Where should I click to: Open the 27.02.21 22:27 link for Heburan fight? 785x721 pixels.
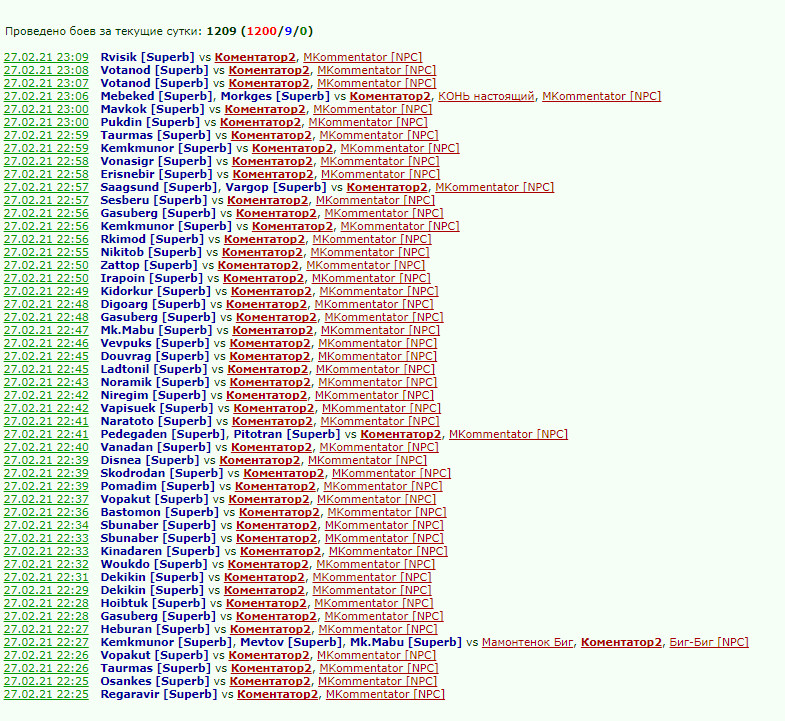point(46,630)
